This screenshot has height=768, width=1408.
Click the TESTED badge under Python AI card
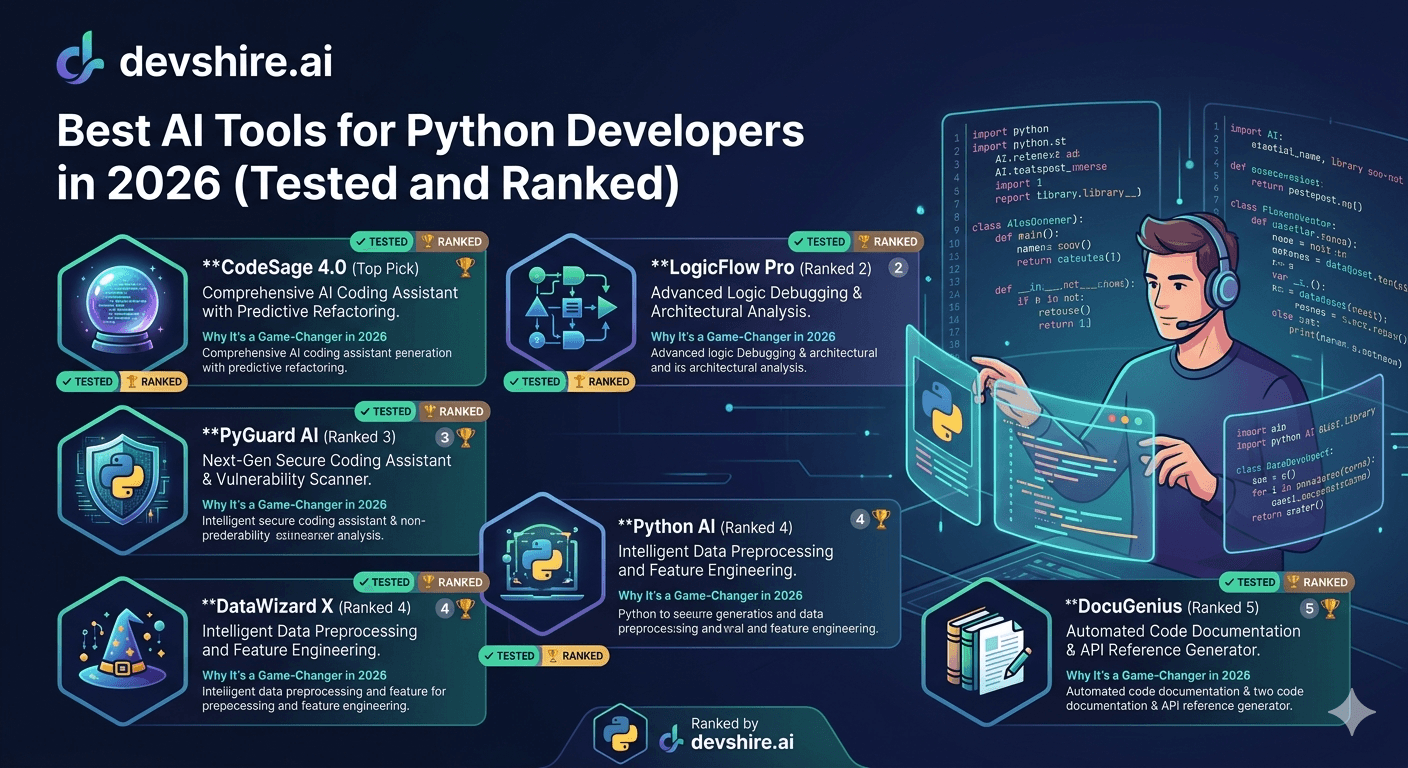tap(508, 656)
